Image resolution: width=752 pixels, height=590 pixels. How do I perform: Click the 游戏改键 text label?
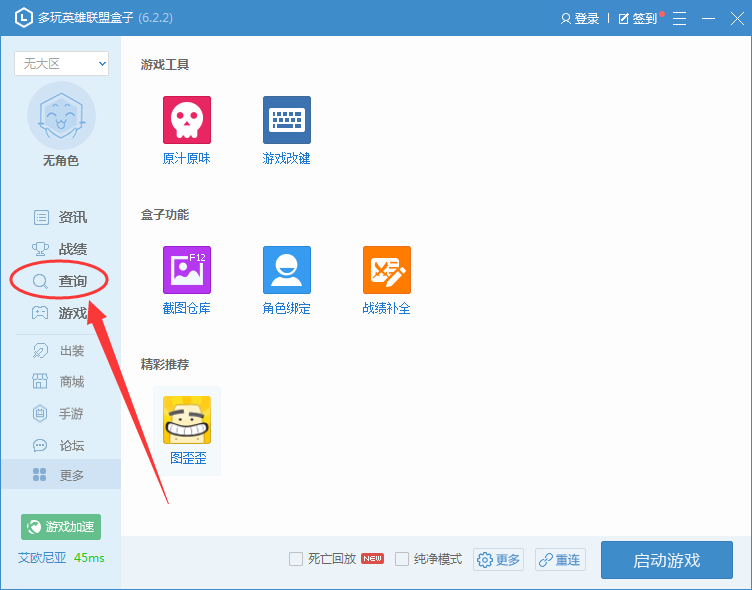[x=287, y=159]
